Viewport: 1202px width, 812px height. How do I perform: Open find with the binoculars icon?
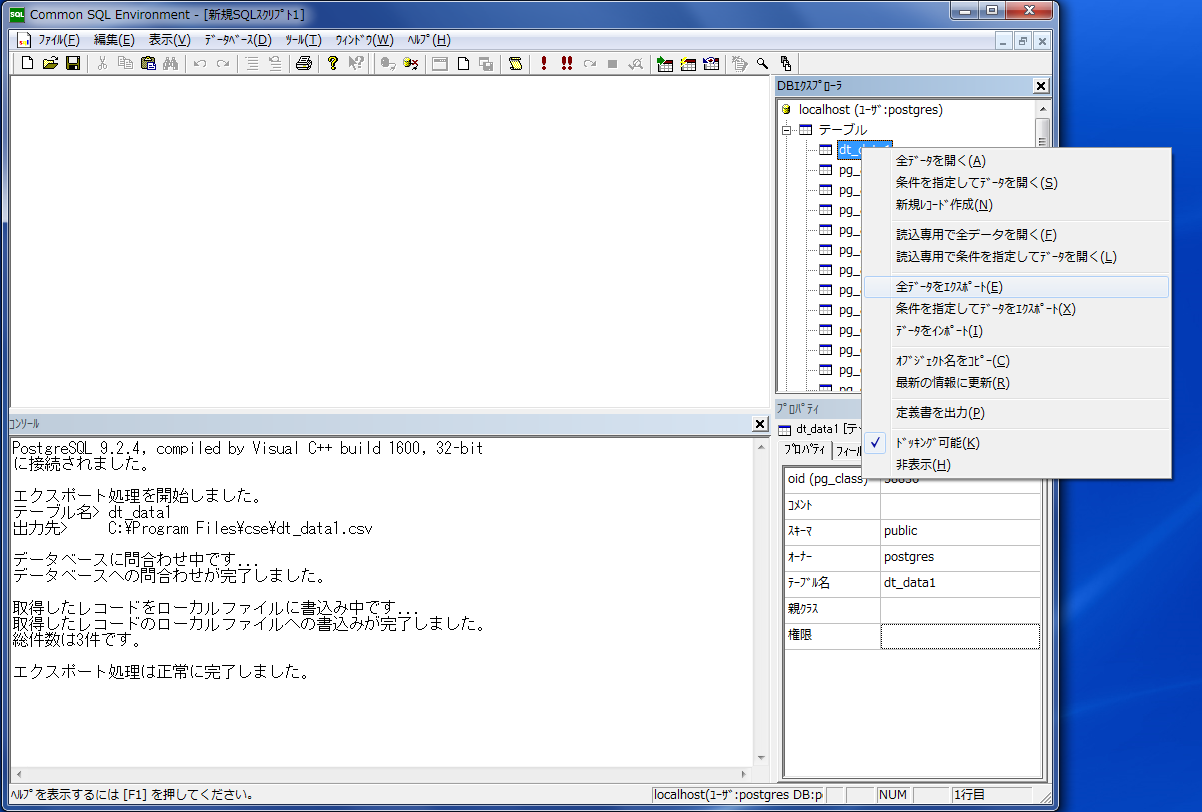click(x=170, y=63)
